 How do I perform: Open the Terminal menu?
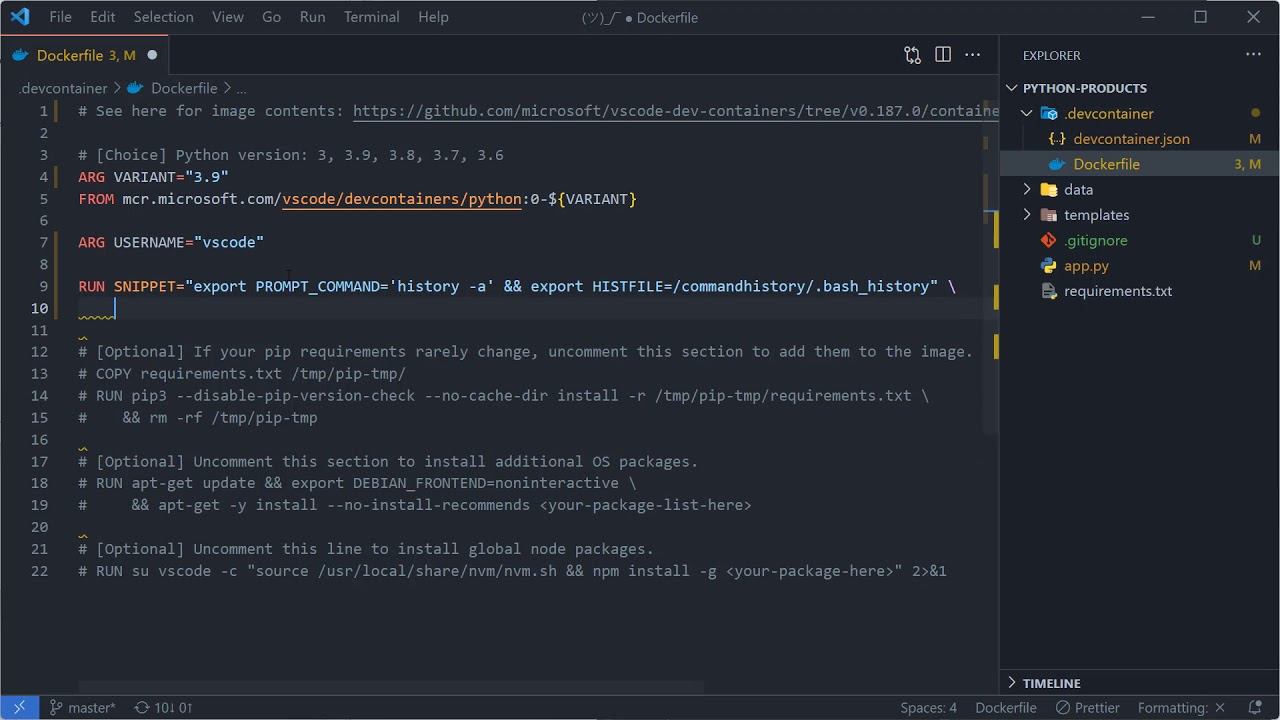[371, 17]
